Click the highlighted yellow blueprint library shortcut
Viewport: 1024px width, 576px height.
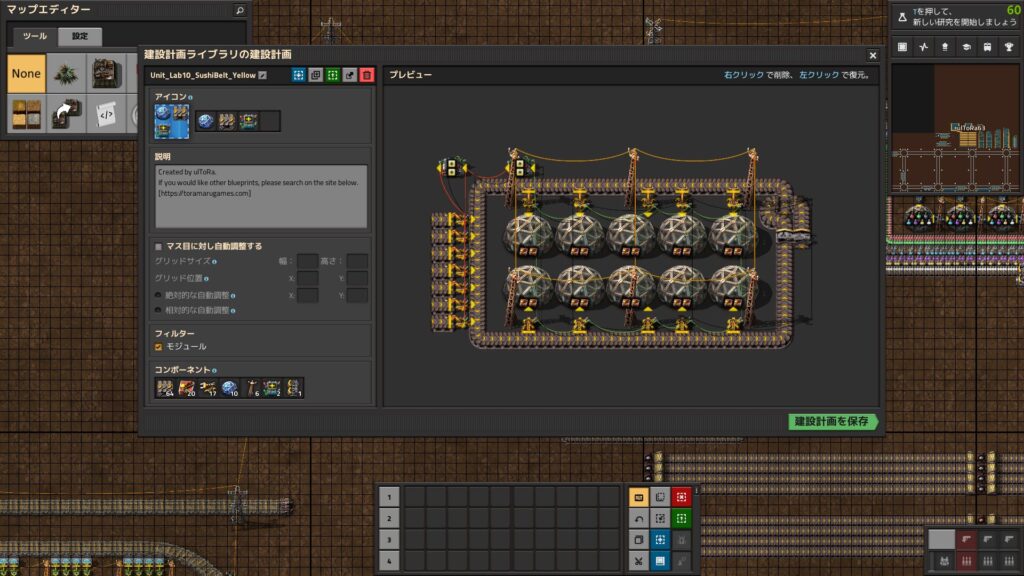(639, 497)
